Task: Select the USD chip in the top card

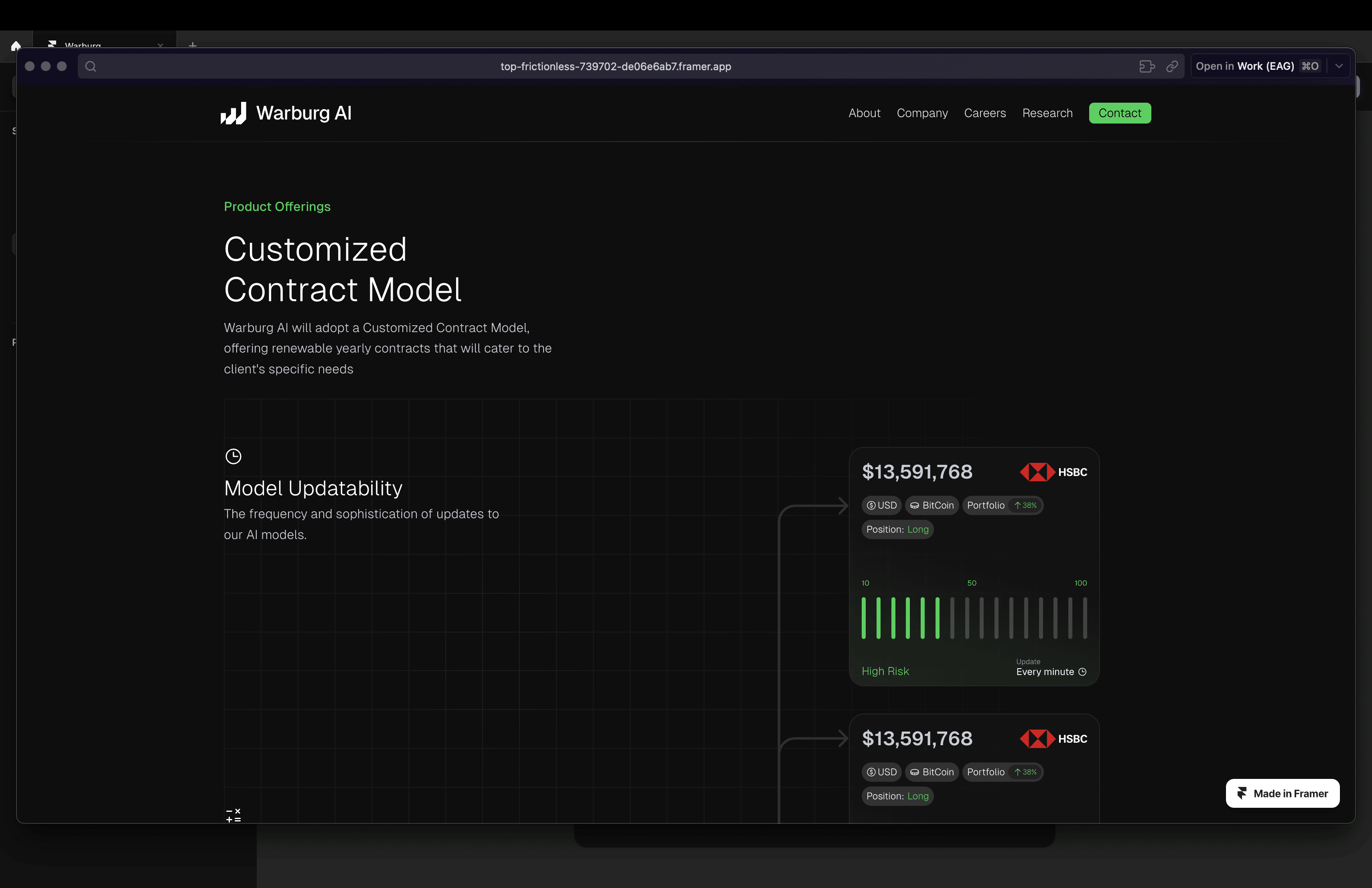Action: click(881, 505)
